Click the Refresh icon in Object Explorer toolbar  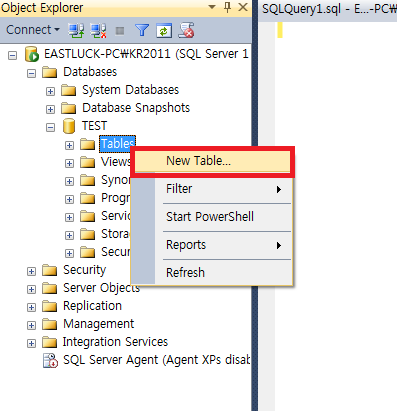click(164, 31)
